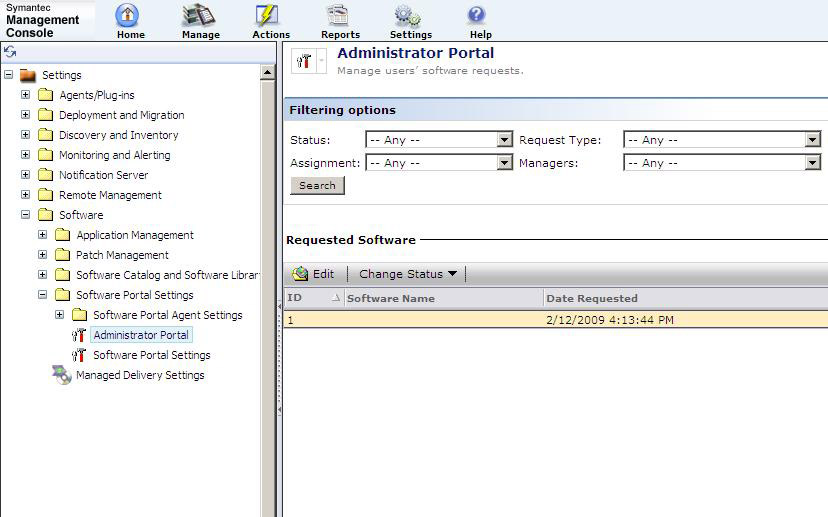Expand the Patch Management node
The height and width of the screenshot is (517, 828).
42,255
